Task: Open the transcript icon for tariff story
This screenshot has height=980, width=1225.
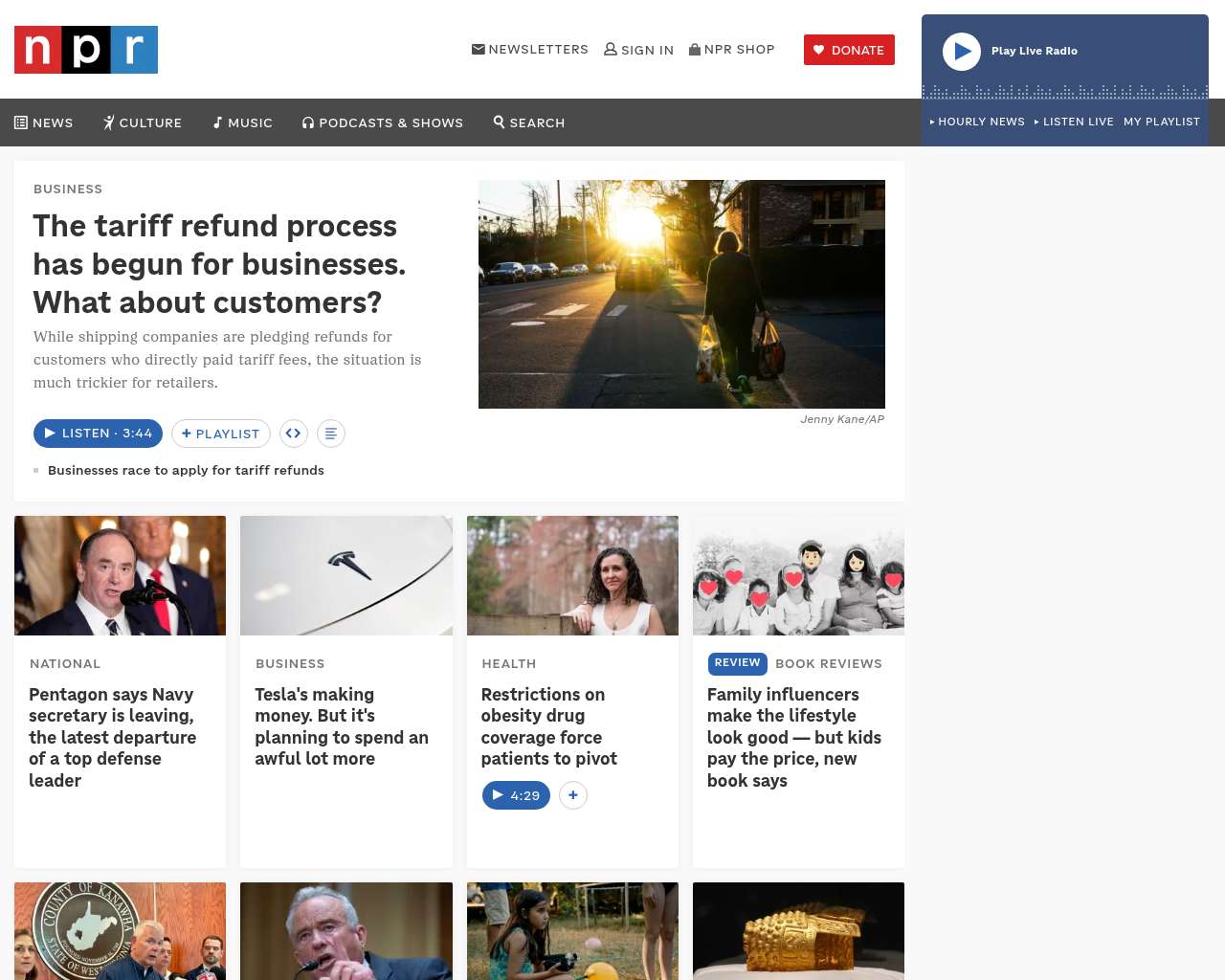Action: click(330, 434)
